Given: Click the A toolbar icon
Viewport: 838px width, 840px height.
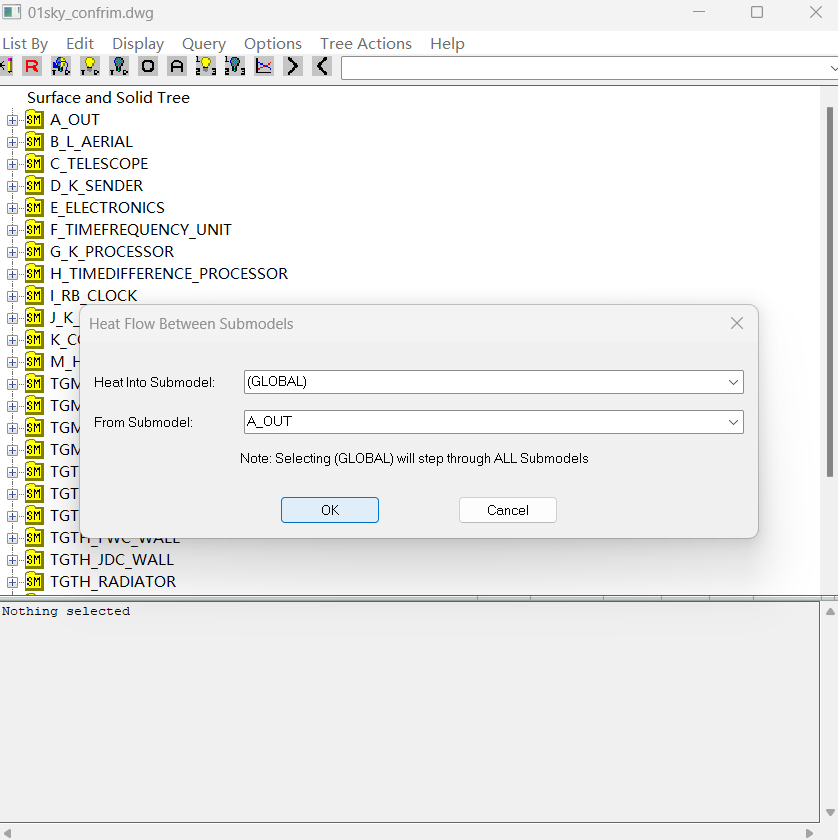Looking at the screenshot, I should coord(177,66).
